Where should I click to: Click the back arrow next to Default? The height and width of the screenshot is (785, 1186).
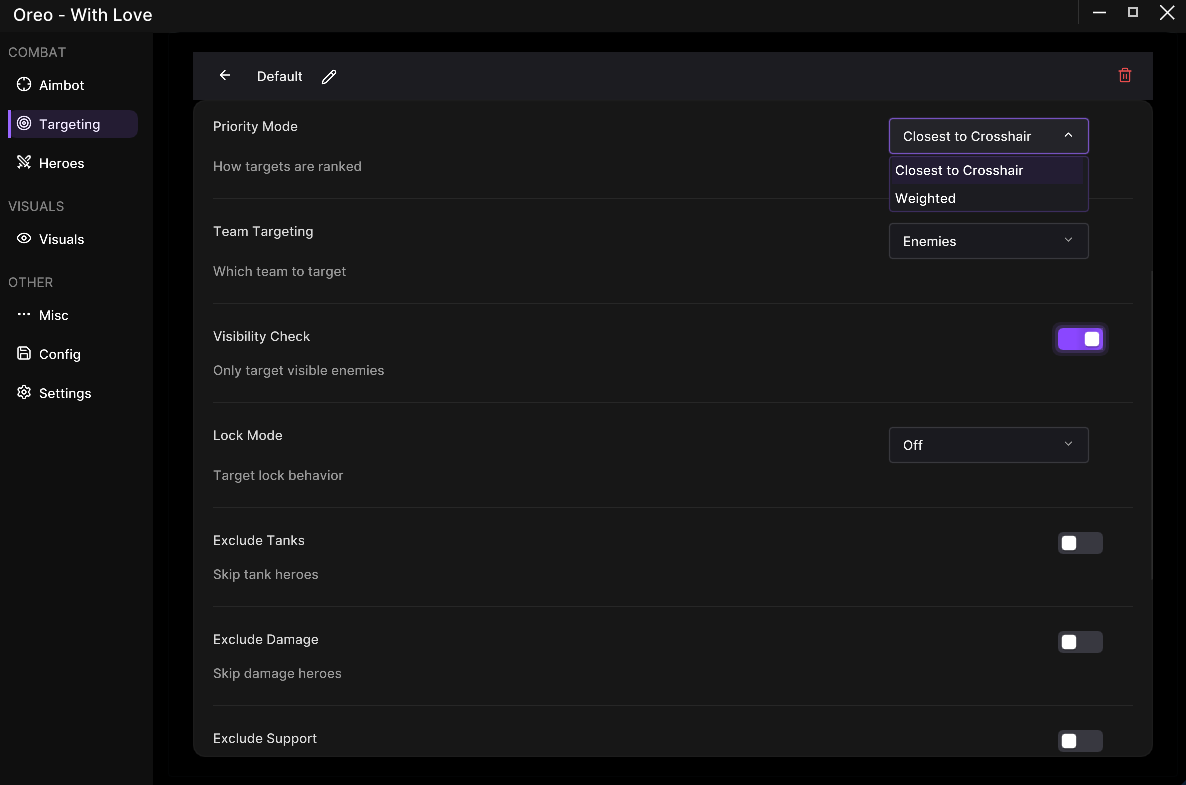[x=225, y=76]
